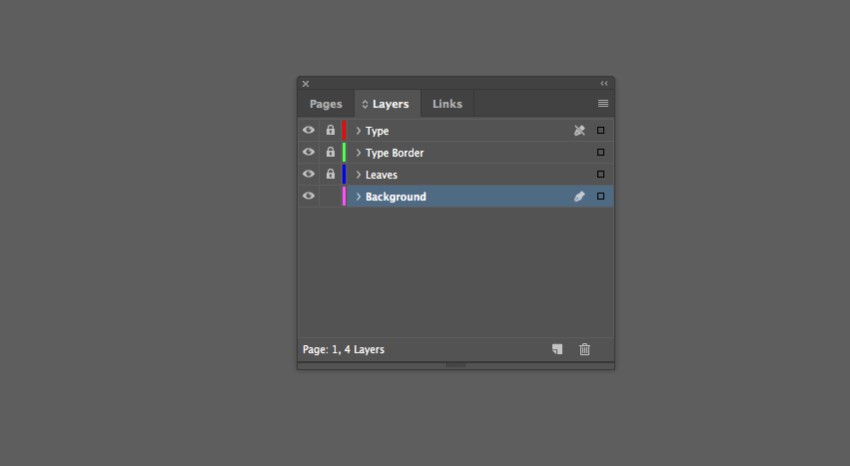Expand the Type layer contents
Screen dimensions: 850x466
358,131
